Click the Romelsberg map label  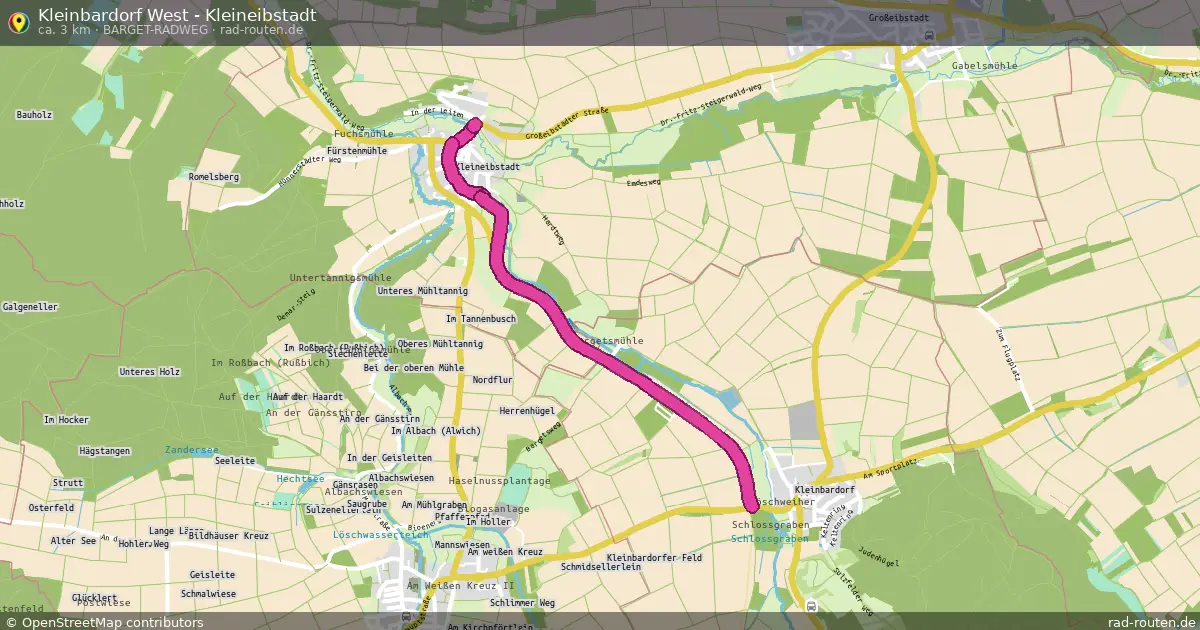point(214,177)
